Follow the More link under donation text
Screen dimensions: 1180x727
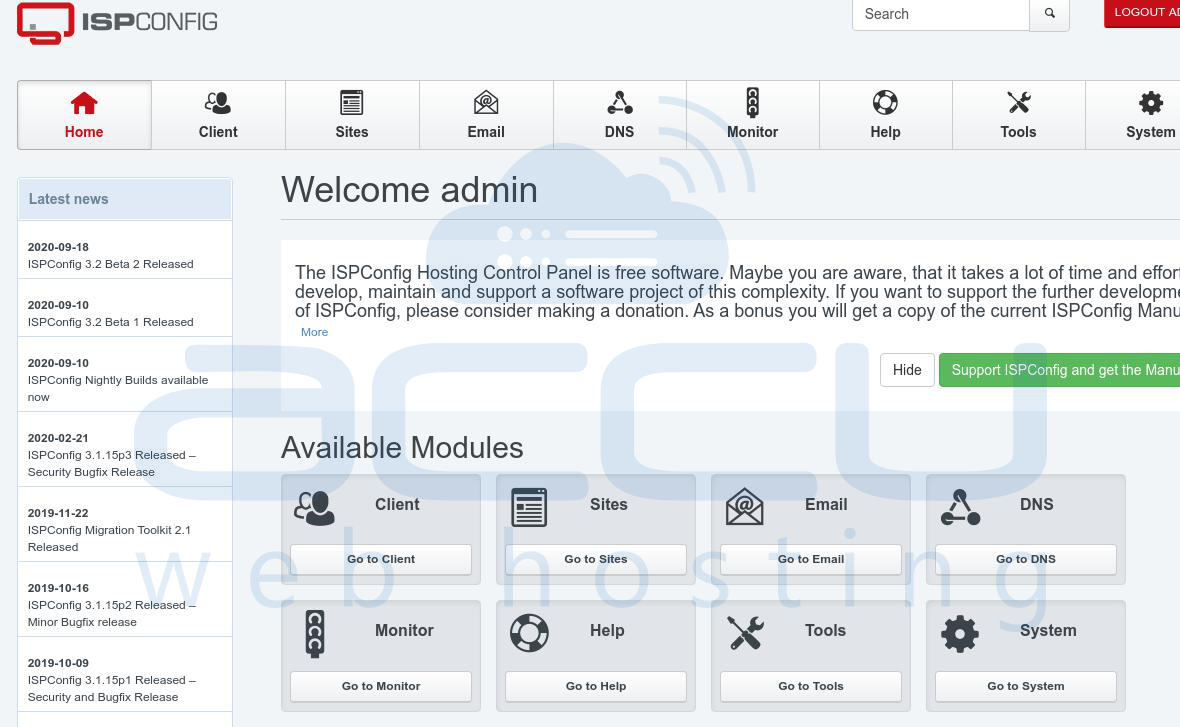click(315, 332)
